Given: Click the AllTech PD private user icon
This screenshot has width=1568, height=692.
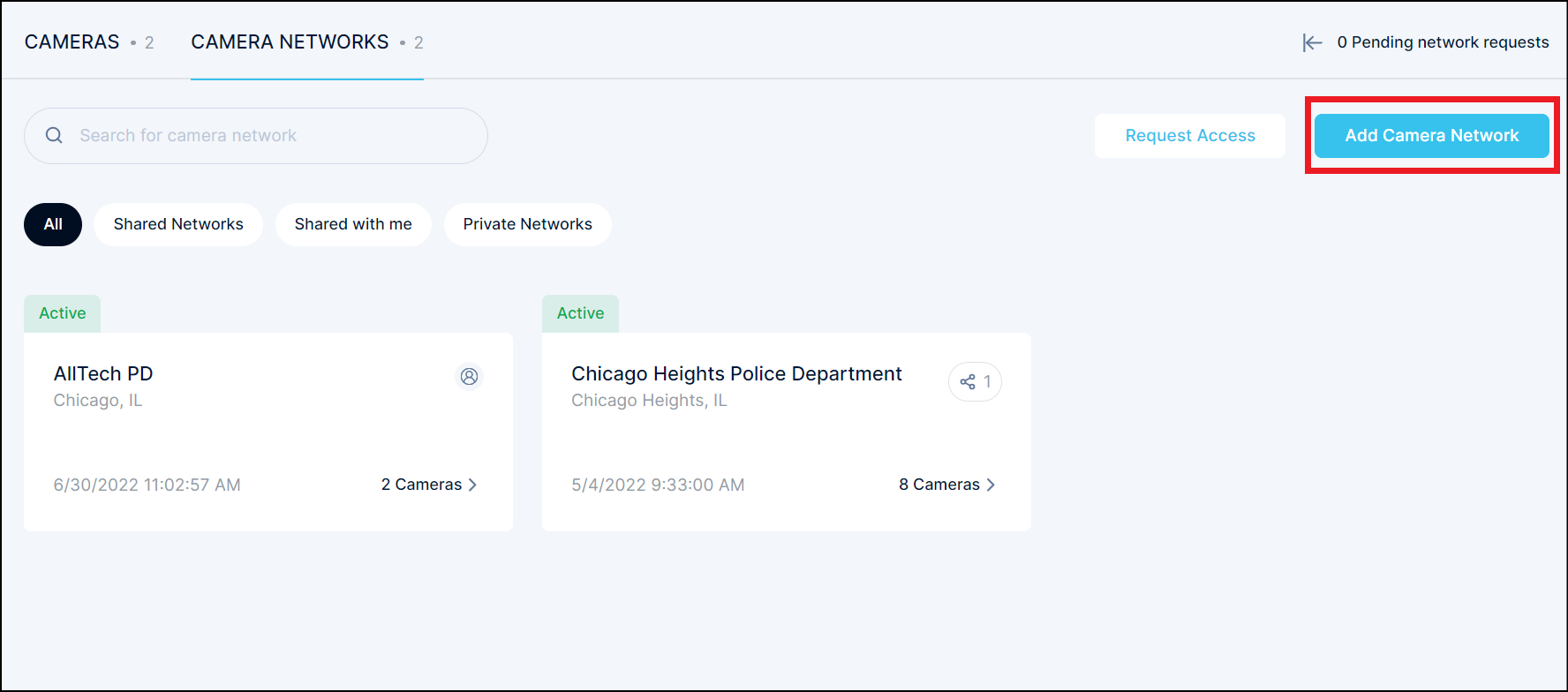Looking at the screenshot, I should (x=469, y=377).
